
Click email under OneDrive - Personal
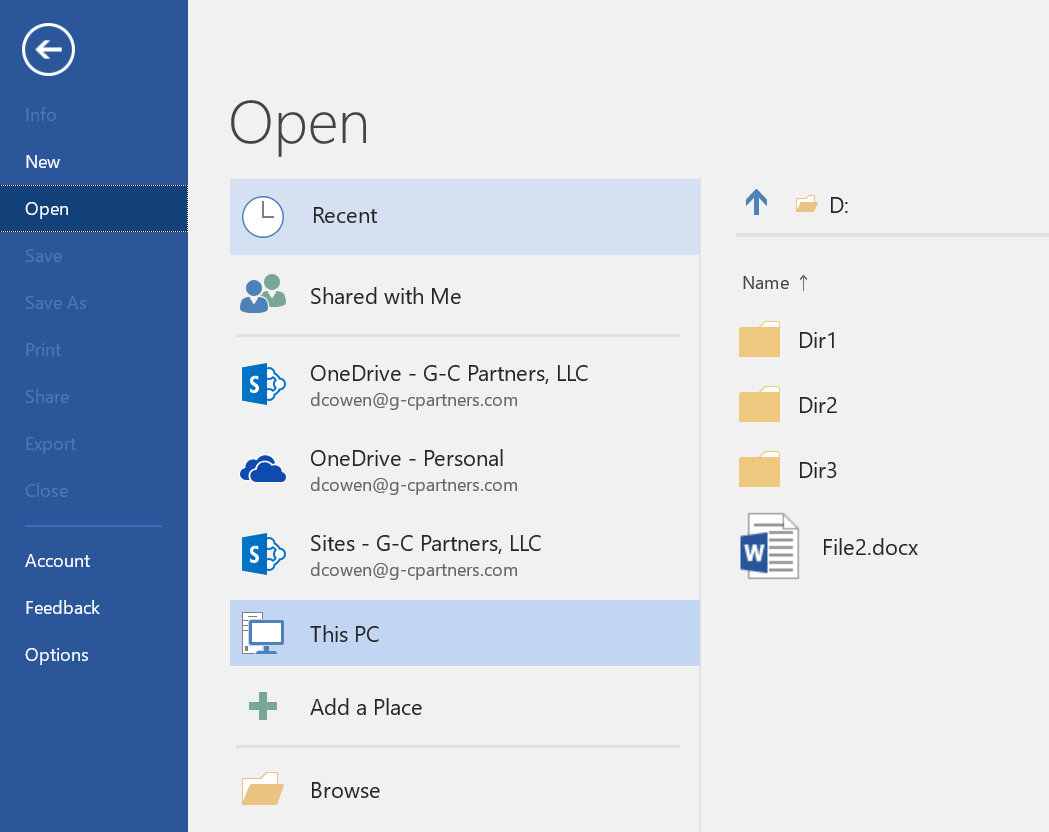tap(414, 485)
